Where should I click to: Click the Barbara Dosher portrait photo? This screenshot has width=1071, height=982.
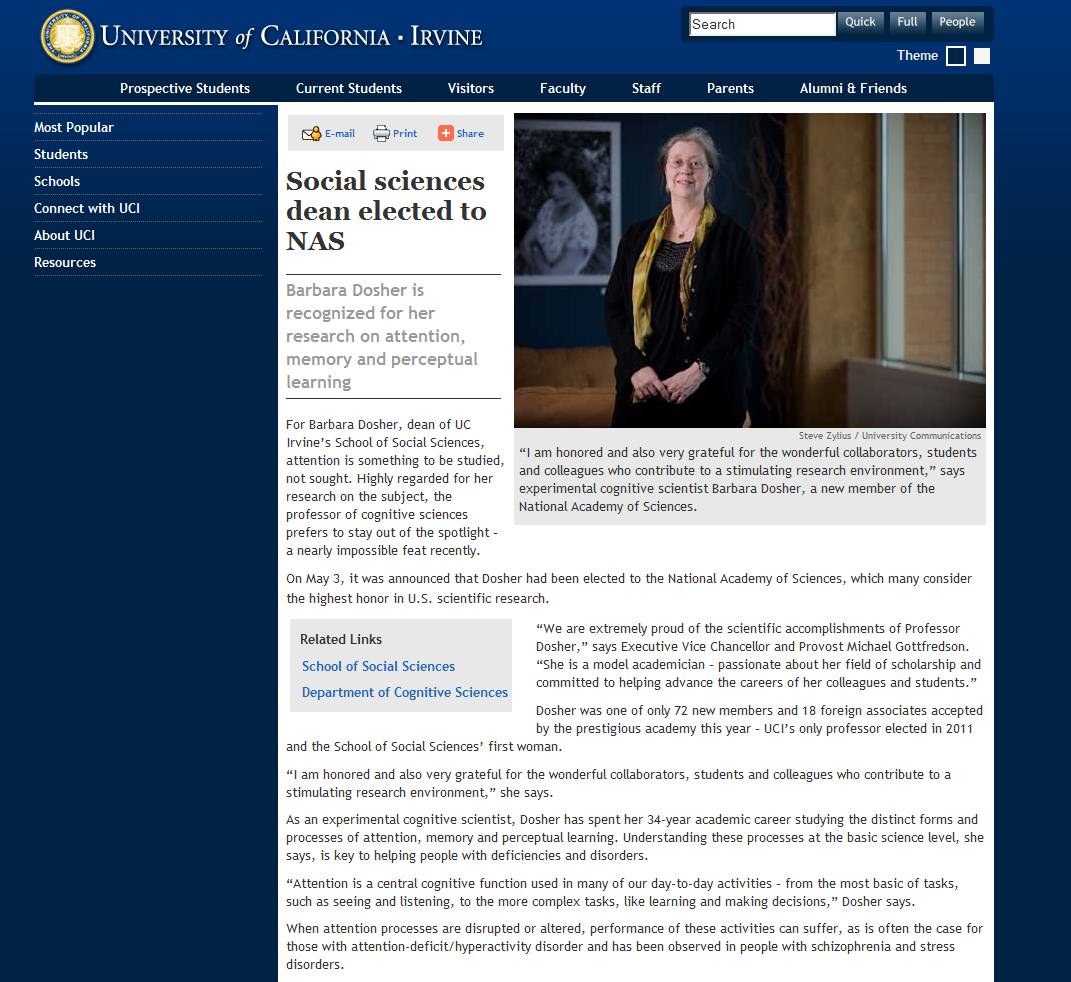point(749,270)
